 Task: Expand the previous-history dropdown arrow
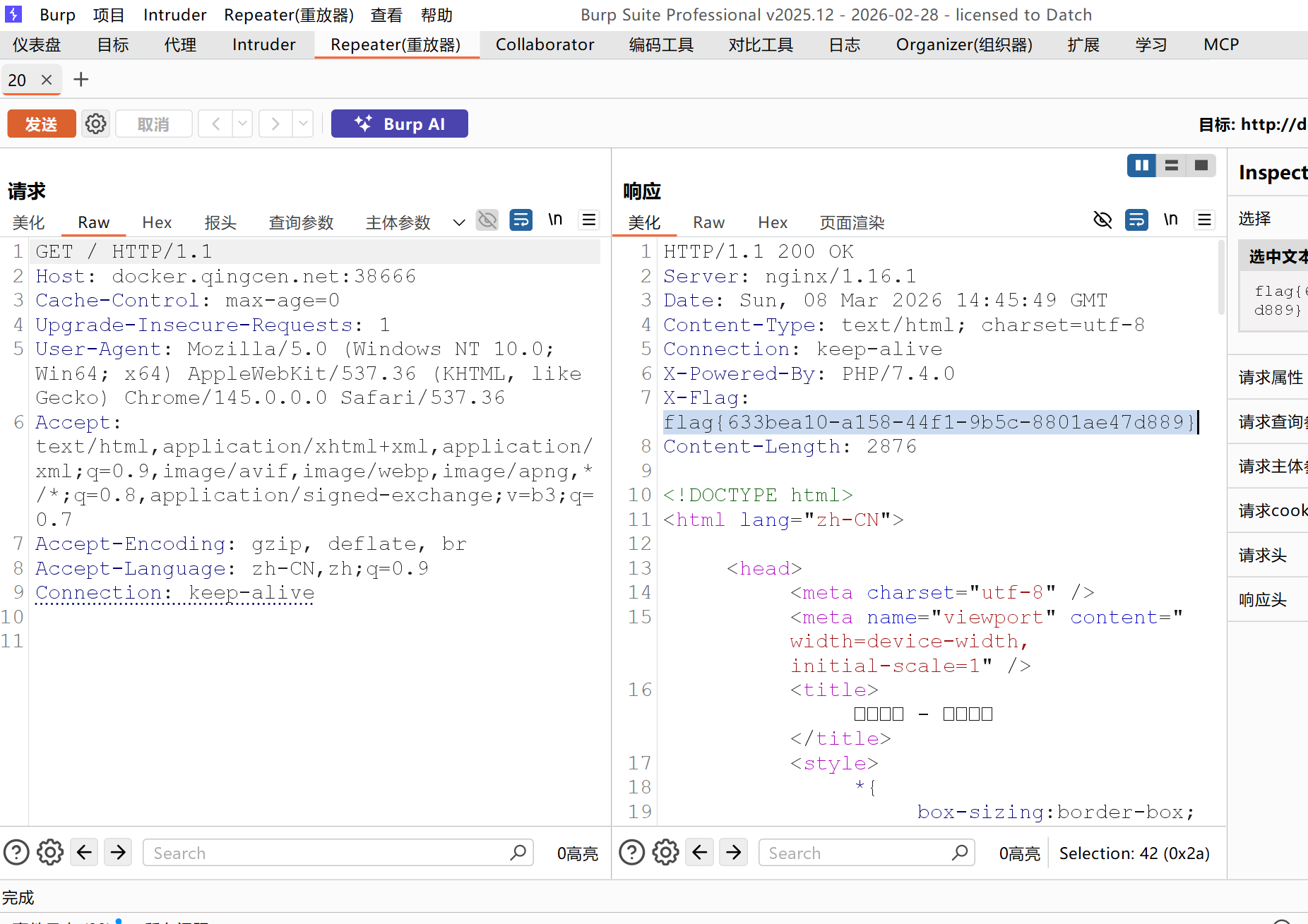242,124
